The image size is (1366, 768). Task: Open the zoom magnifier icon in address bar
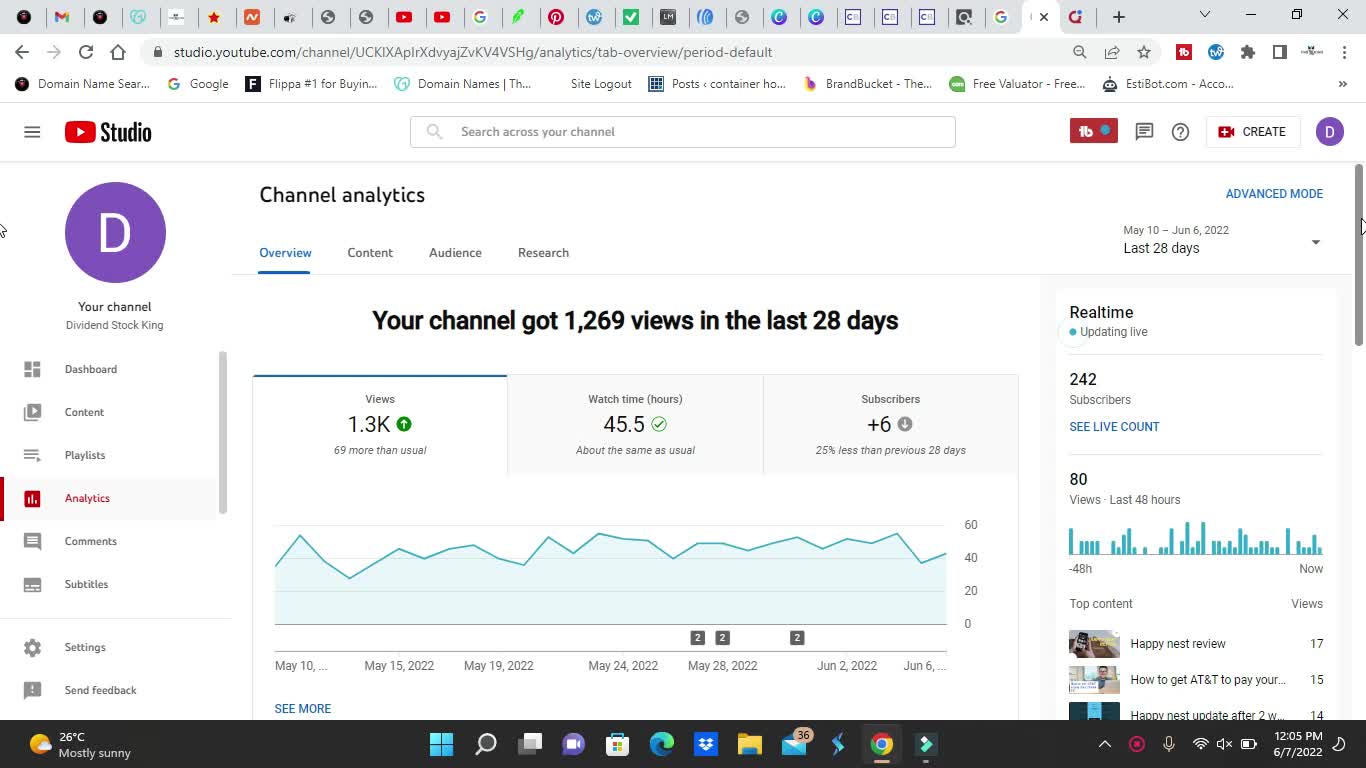coord(1080,52)
